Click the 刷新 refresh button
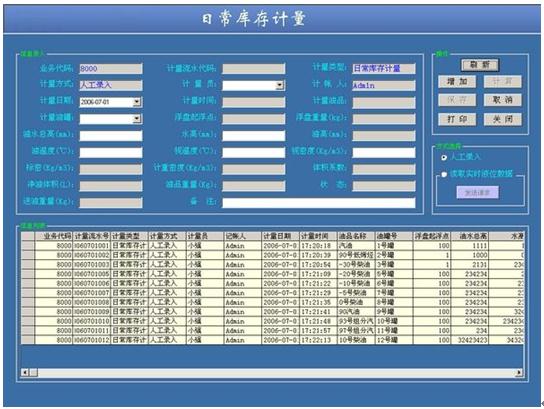The width and height of the screenshot is (544, 409). (x=480, y=65)
